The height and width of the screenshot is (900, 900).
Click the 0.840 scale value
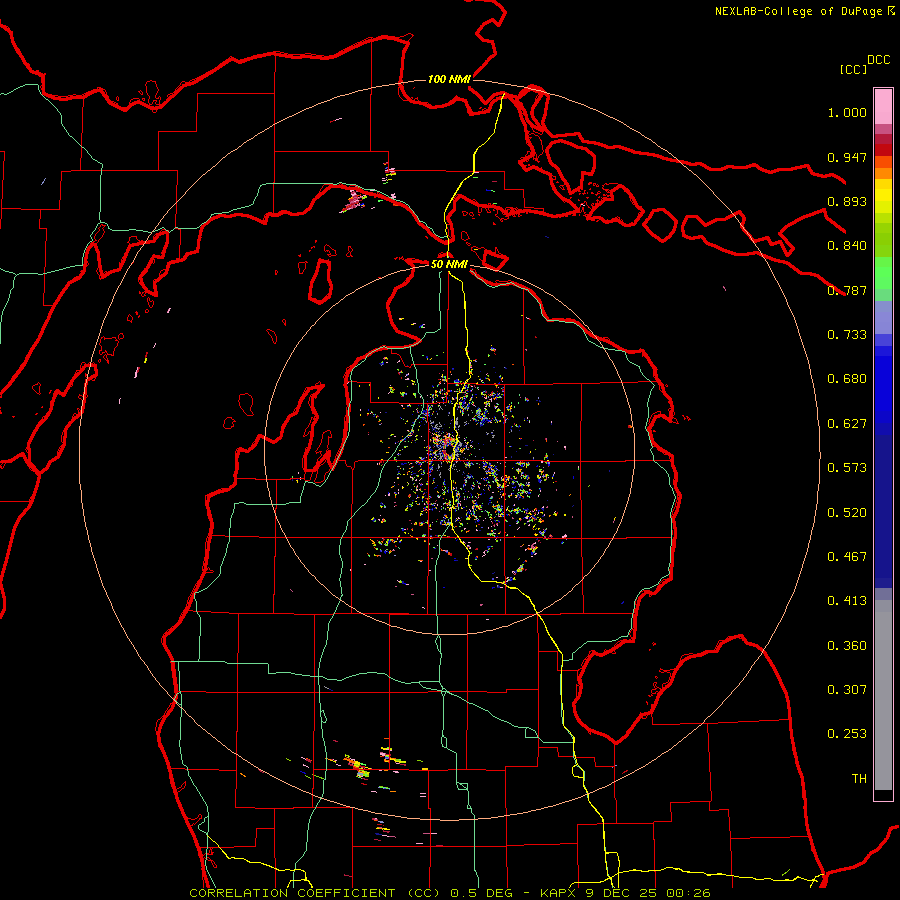(x=847, y=246)
